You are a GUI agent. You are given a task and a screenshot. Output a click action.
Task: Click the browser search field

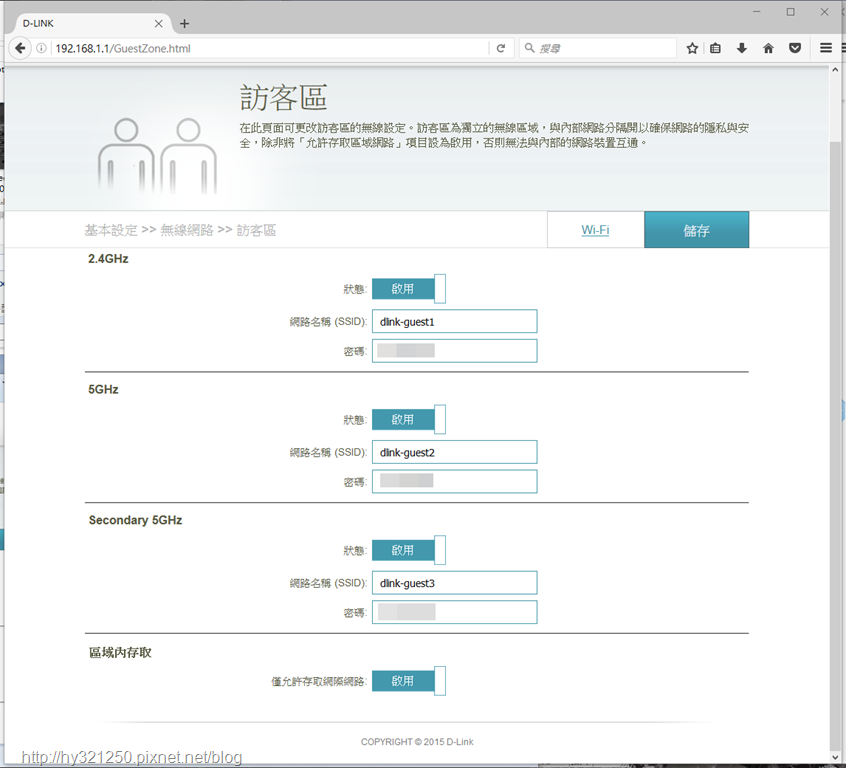point(598,48)
